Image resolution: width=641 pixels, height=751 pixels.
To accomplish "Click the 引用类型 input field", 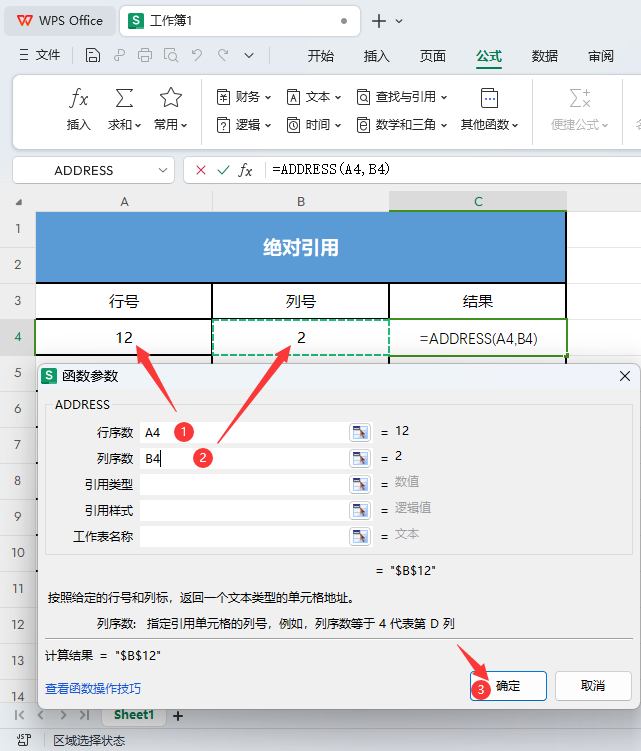I will pyautogui.click(x=244, y=484).
